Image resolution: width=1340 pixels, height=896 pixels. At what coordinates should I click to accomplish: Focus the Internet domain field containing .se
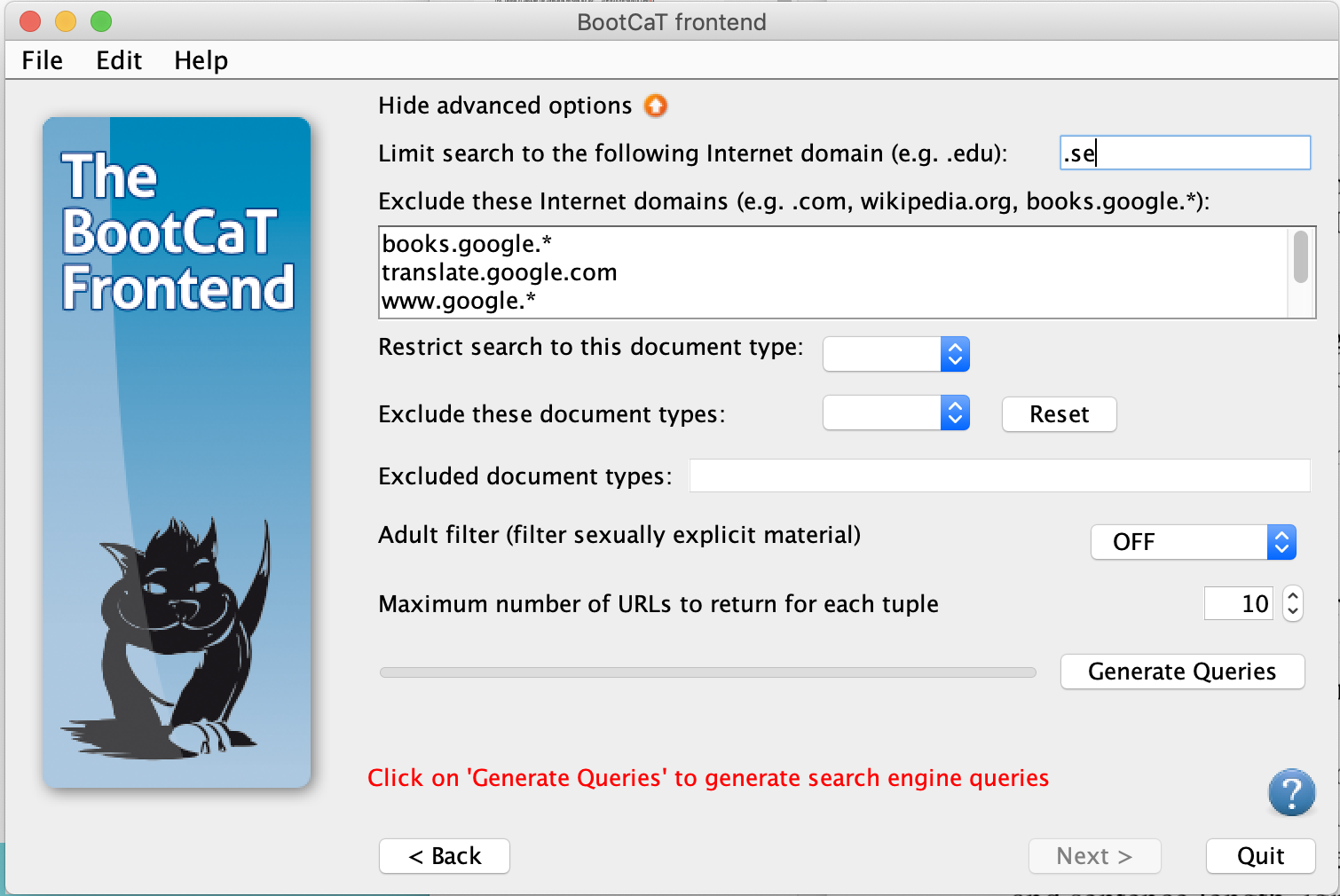[1185, 153]
